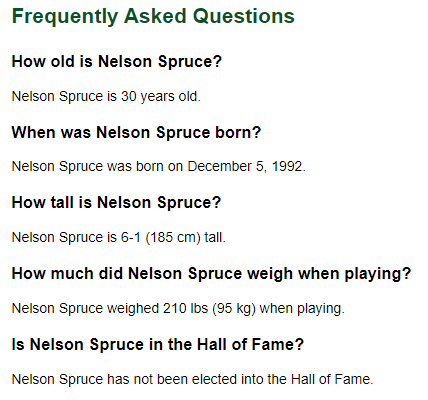The height and width of the screenshot is (400, 428).
Task: Click "(95 kg)" in the weight sentence
Action: [x=234, y=308]
